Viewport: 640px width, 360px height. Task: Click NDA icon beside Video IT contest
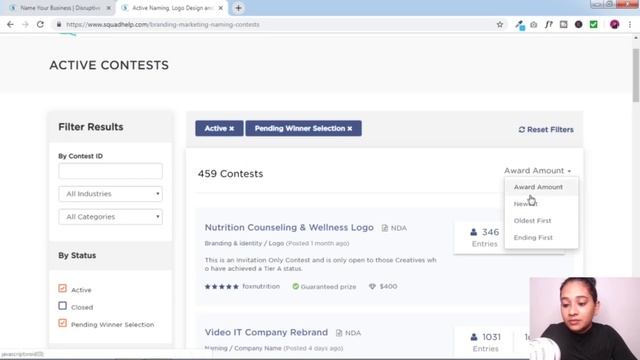point(339,333)
